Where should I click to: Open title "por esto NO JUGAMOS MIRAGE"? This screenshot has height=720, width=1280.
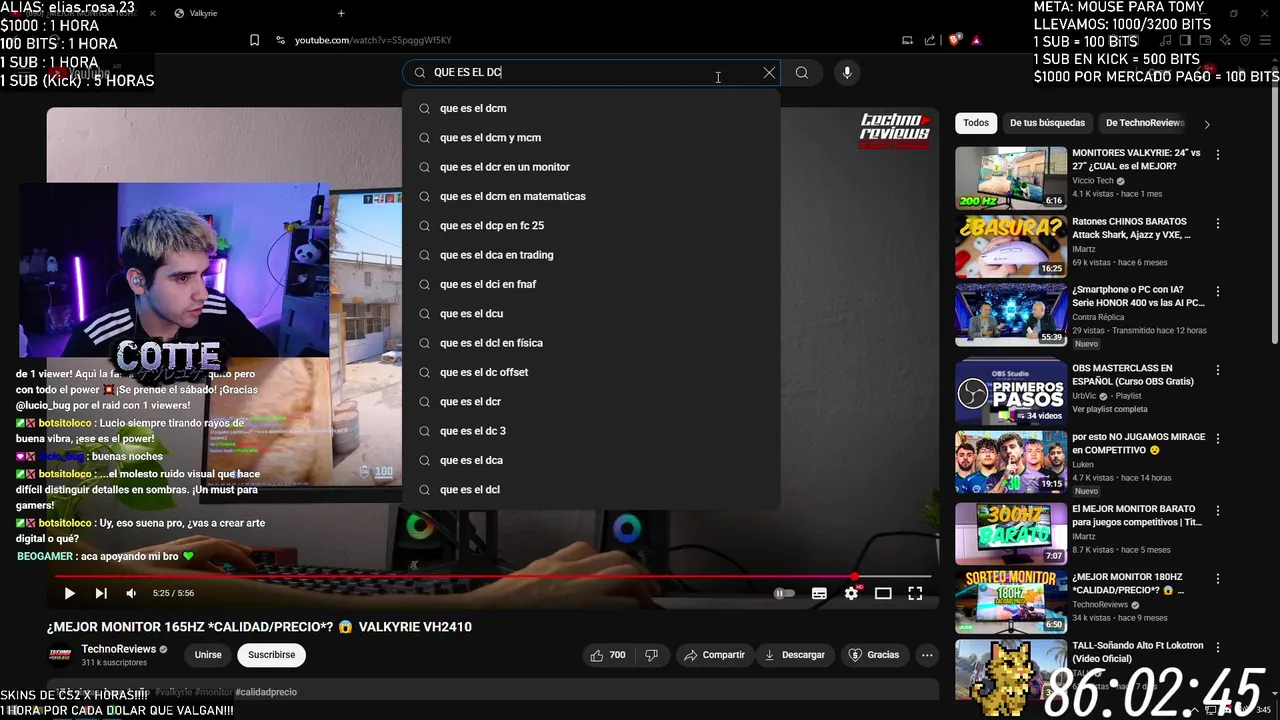(x=1138, y=444)
